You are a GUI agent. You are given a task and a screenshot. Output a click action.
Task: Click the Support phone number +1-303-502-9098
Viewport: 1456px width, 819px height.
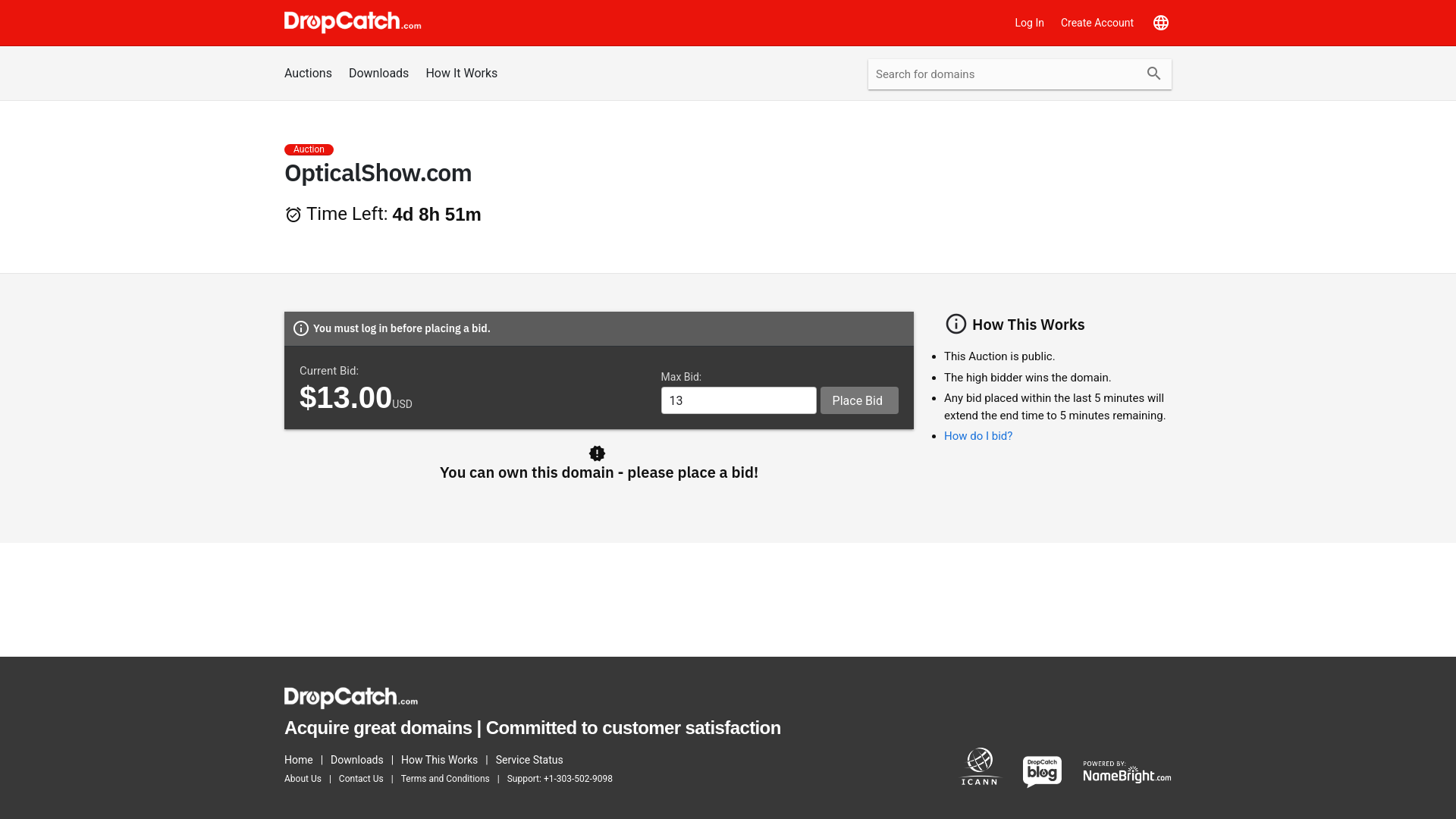[x=578, y=779]
